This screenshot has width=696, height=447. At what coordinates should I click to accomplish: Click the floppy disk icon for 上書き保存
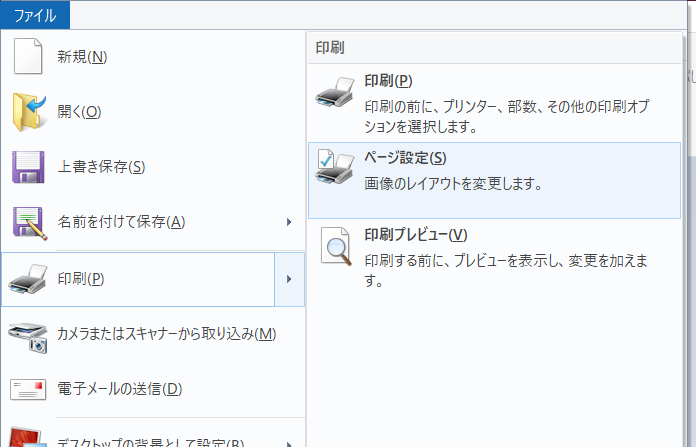coord(28,167)
